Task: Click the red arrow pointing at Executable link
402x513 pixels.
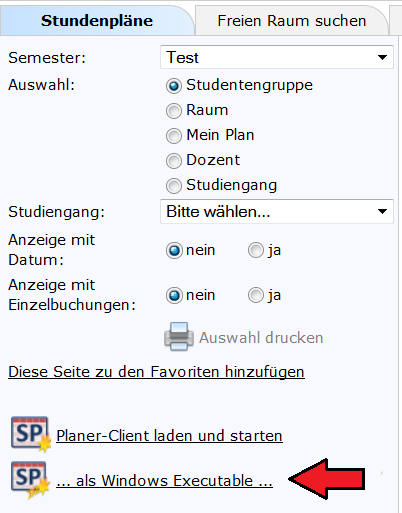Action: (x=327, y=479)
